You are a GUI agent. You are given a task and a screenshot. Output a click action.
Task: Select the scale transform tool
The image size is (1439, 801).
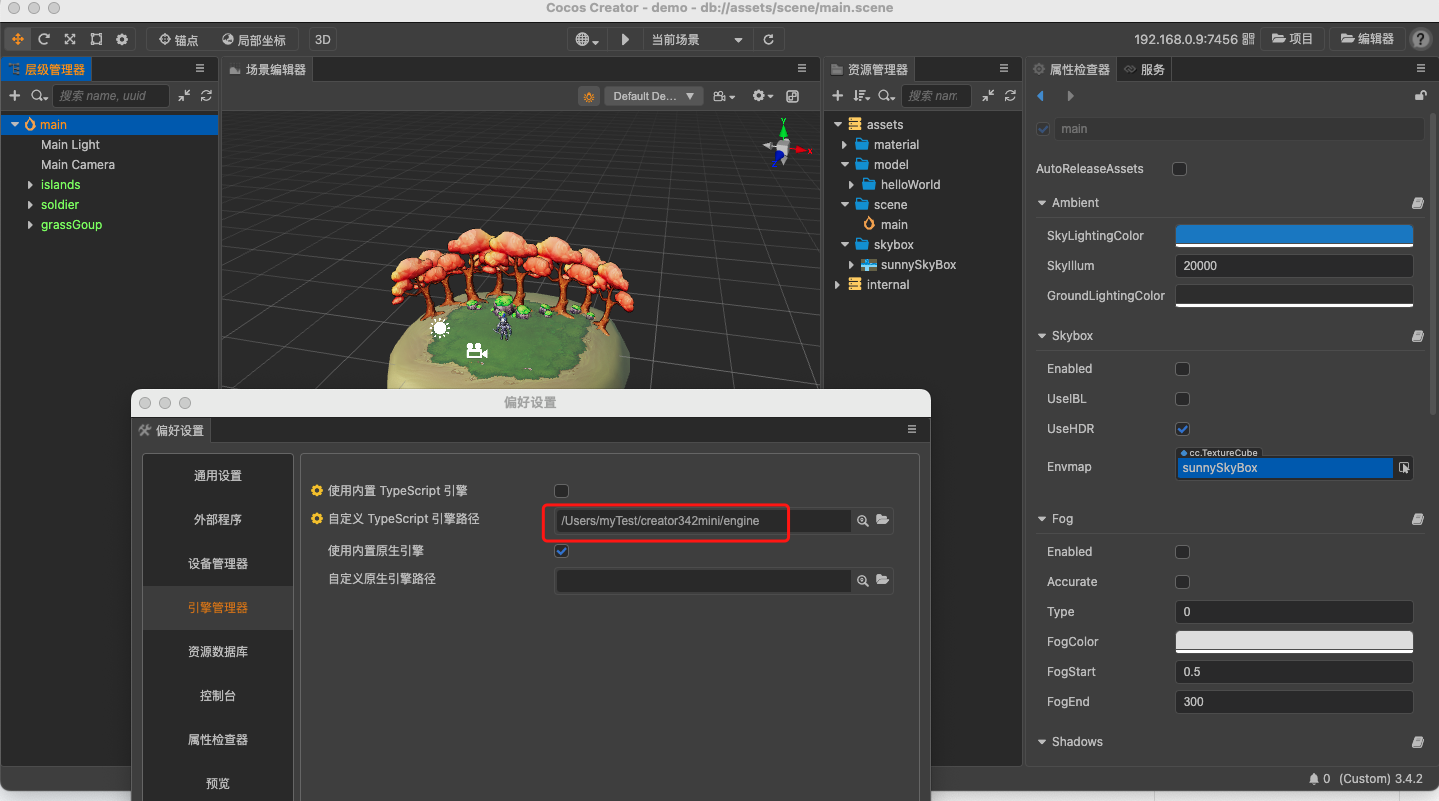pyautogui.click(x=70, y=39)
